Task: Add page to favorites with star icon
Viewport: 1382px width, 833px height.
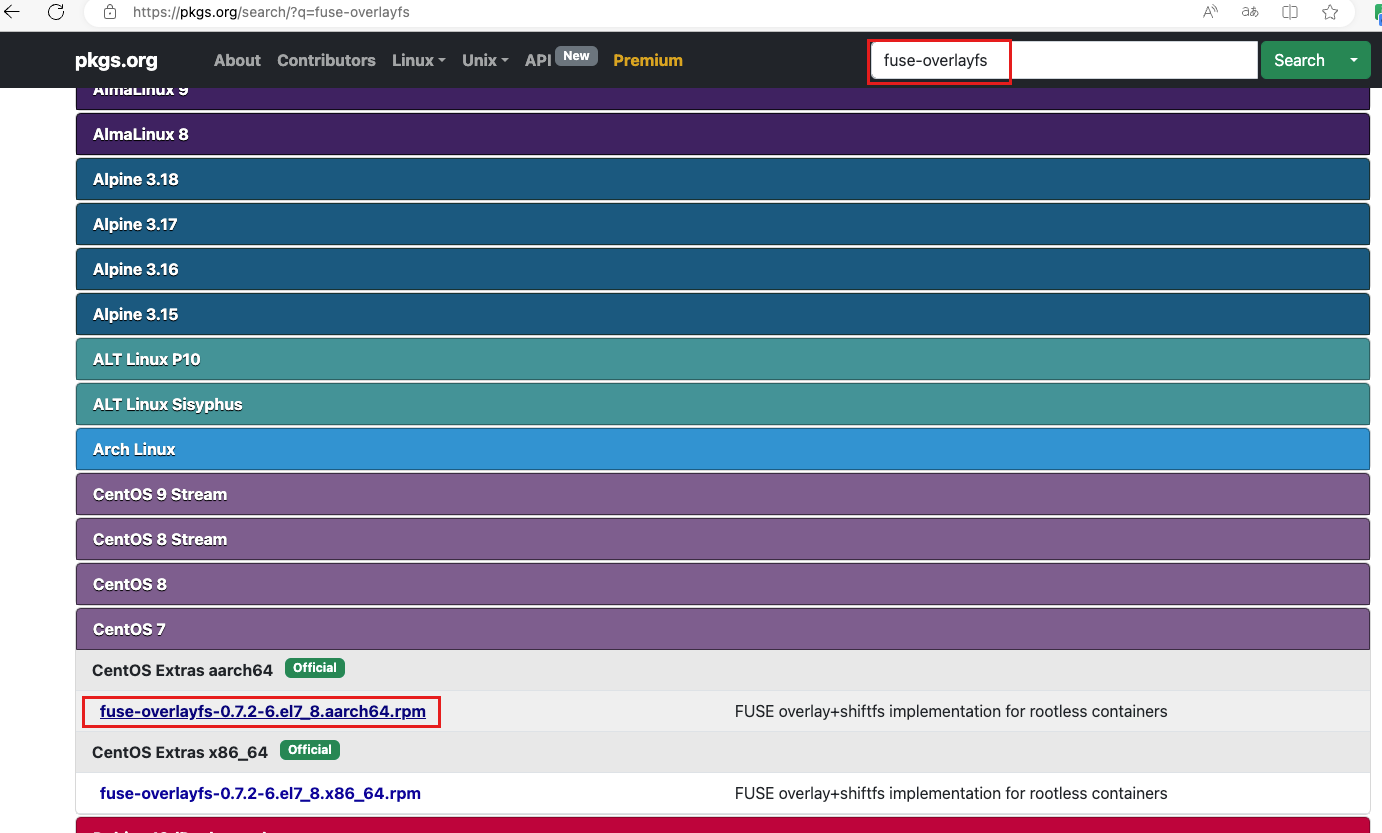Action: [x=1330, y=13]
